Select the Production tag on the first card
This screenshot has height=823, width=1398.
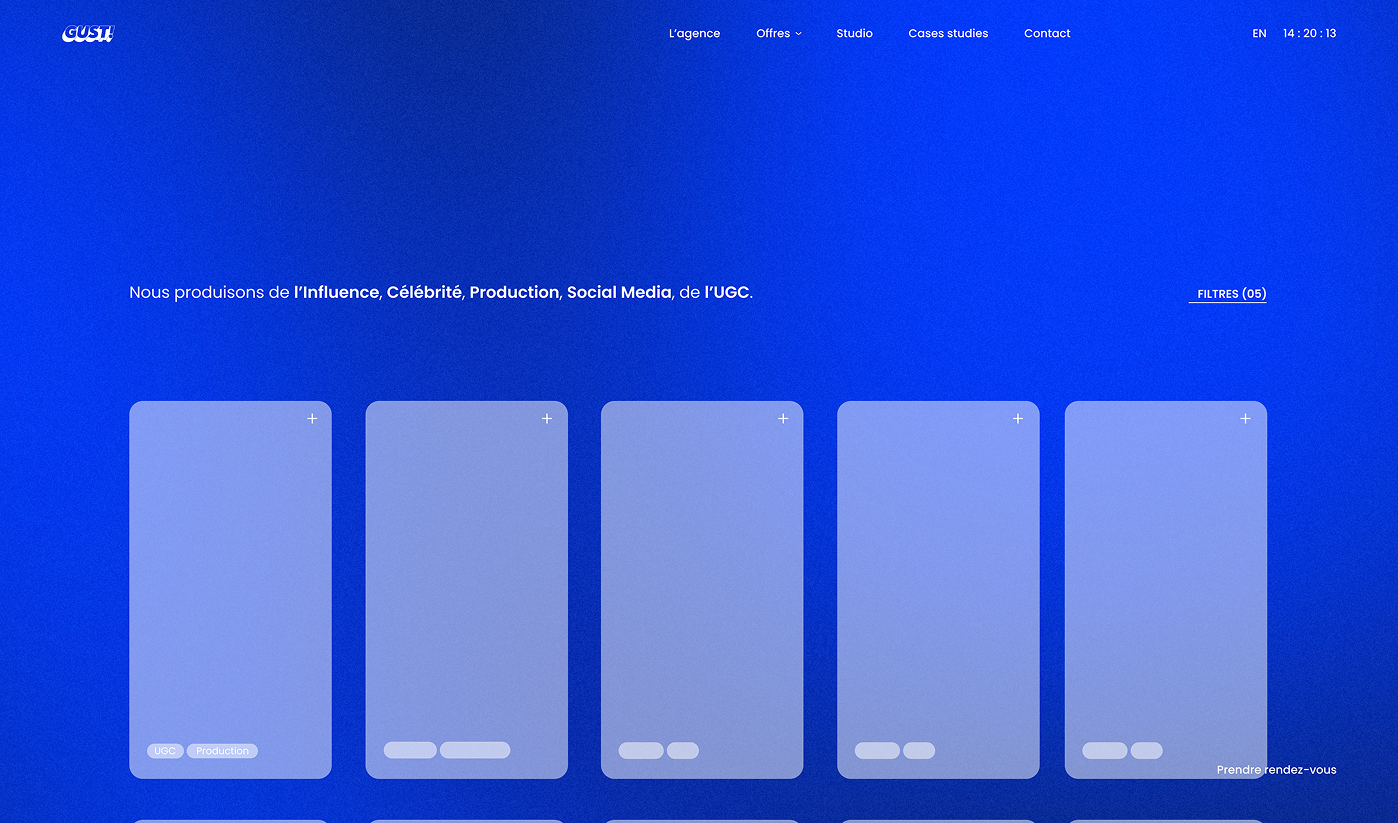(x=222, y=750)
